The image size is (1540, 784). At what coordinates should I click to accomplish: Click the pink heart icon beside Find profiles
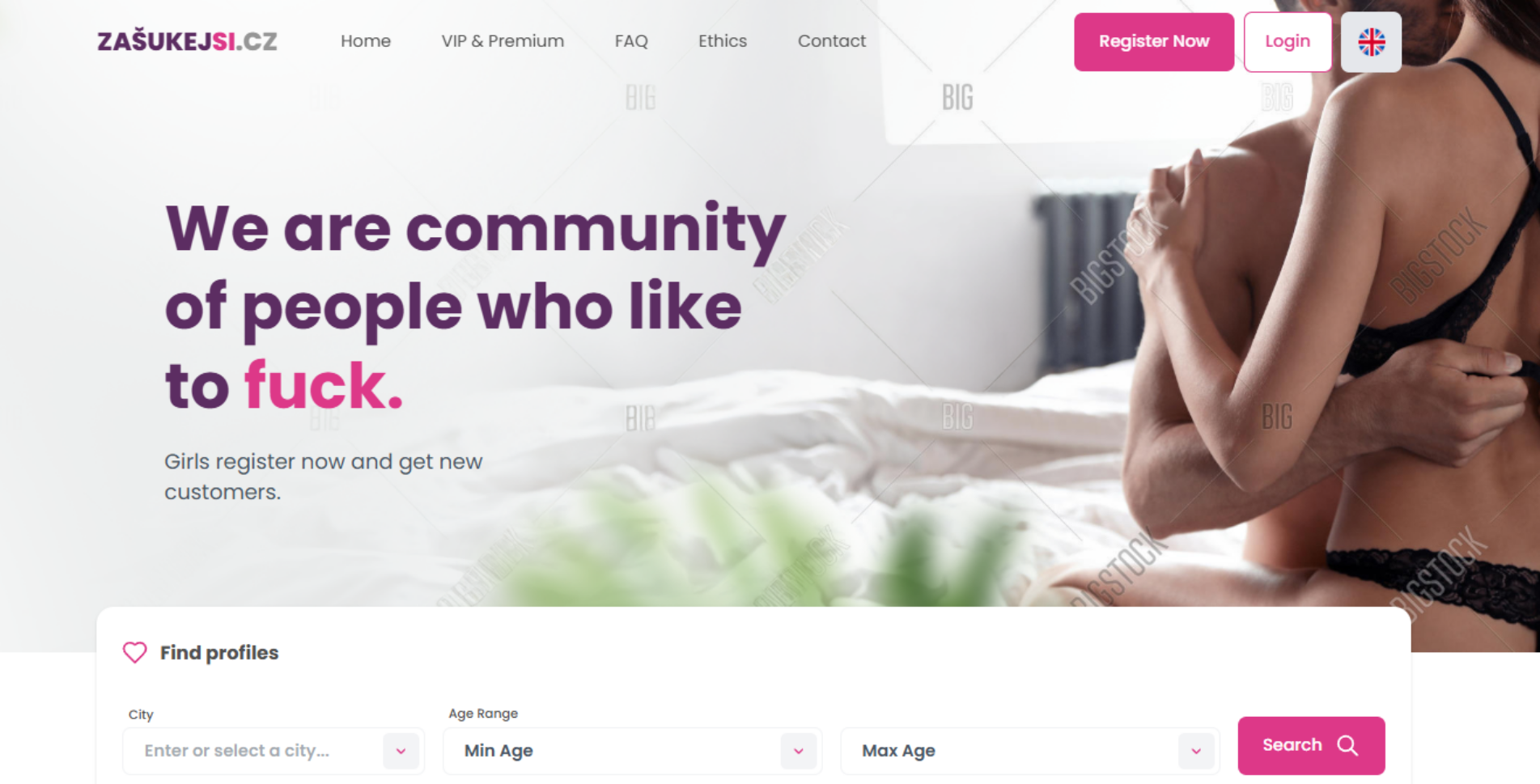[x=135, y=652]
